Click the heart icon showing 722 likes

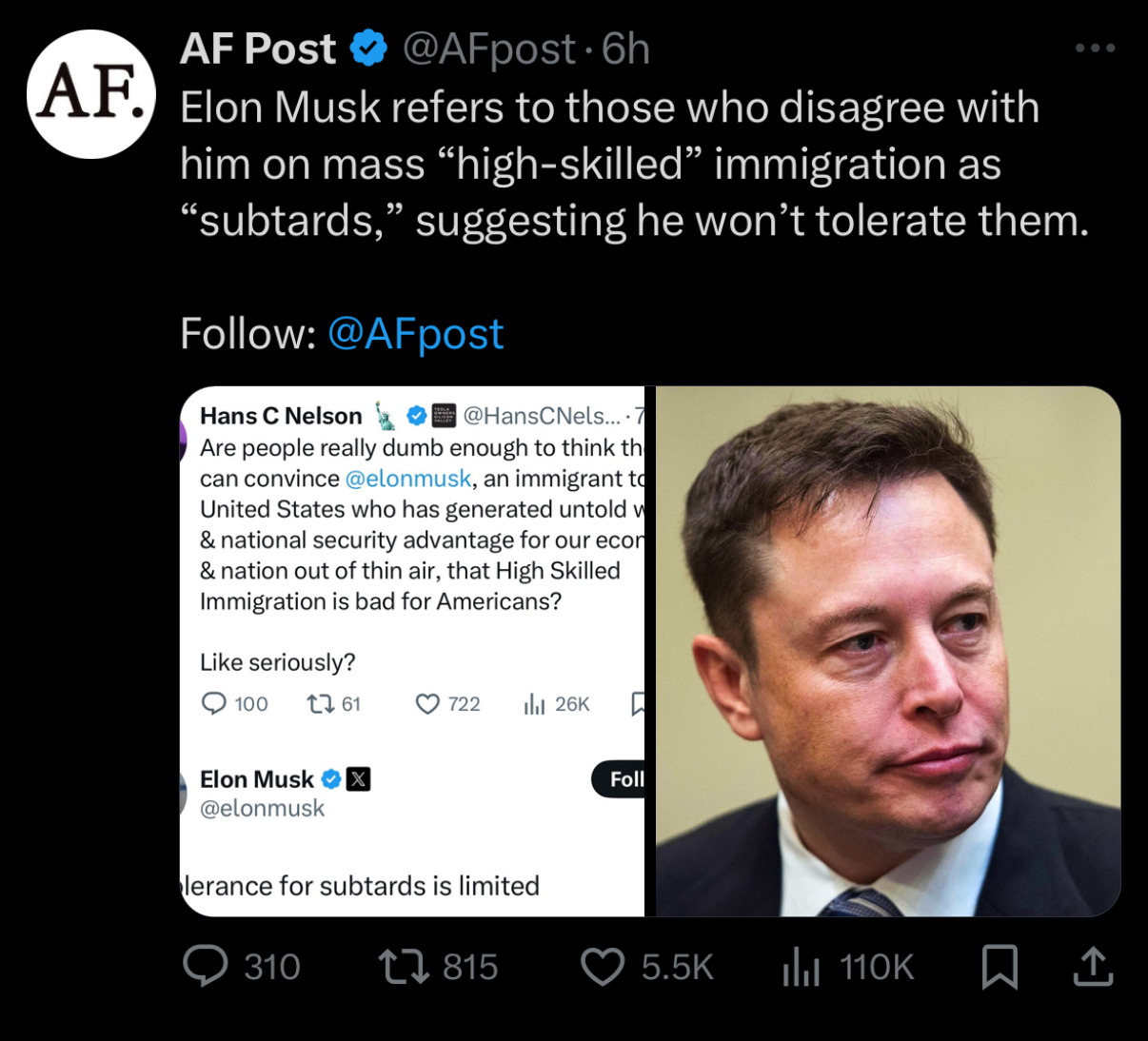[x=428, y=704]
